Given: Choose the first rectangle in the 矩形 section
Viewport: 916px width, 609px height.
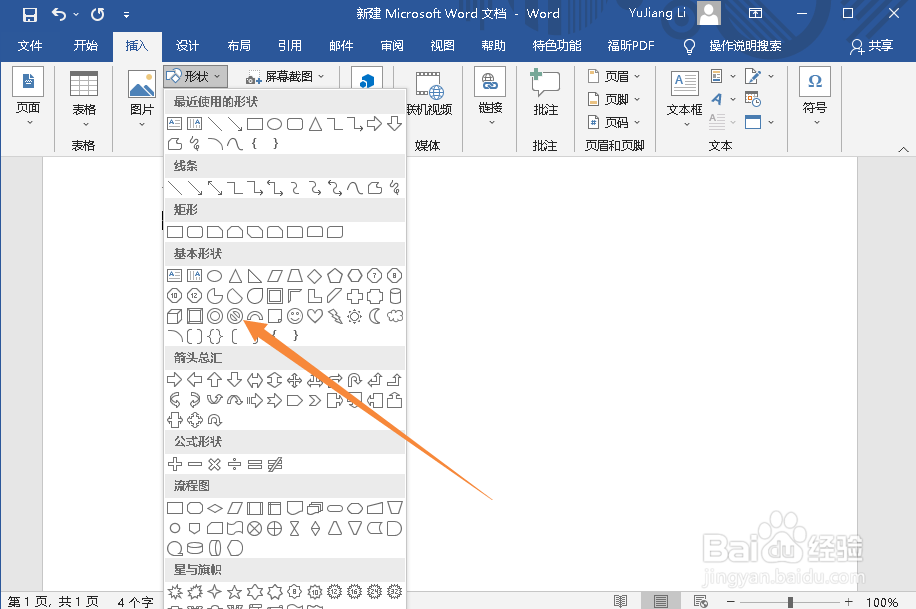Looking at the screenshot, I should (x=175, y=232).
